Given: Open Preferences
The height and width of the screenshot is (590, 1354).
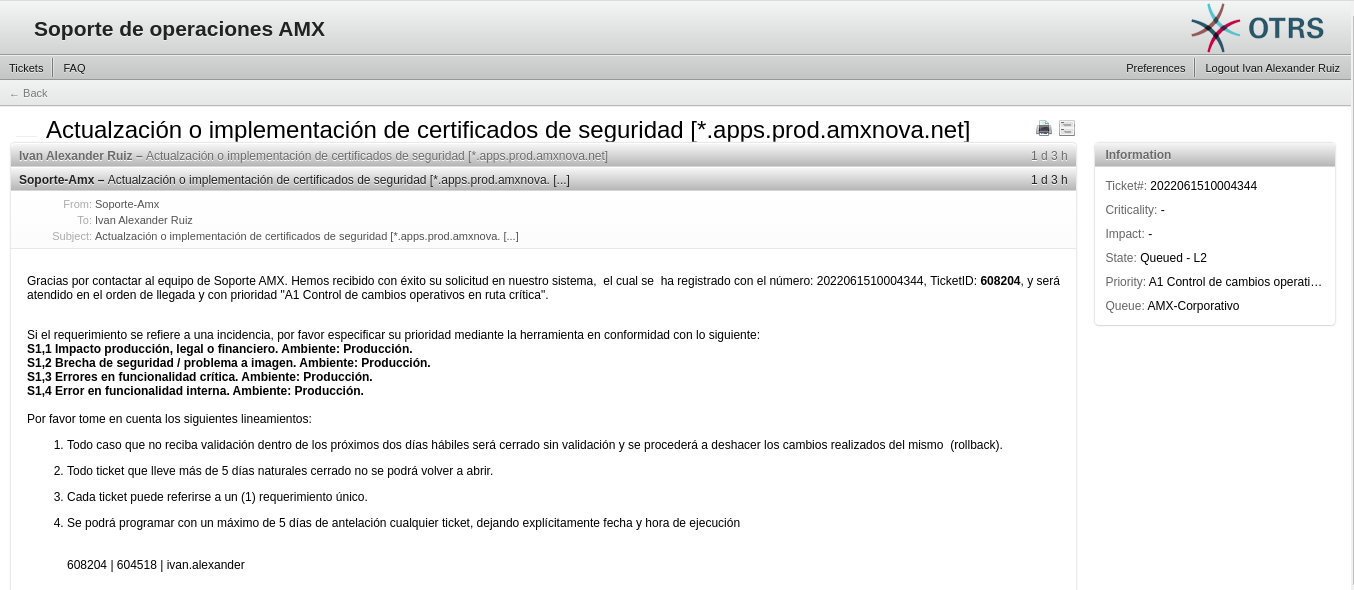Looking at the screenshot, I should point(1155,68).
